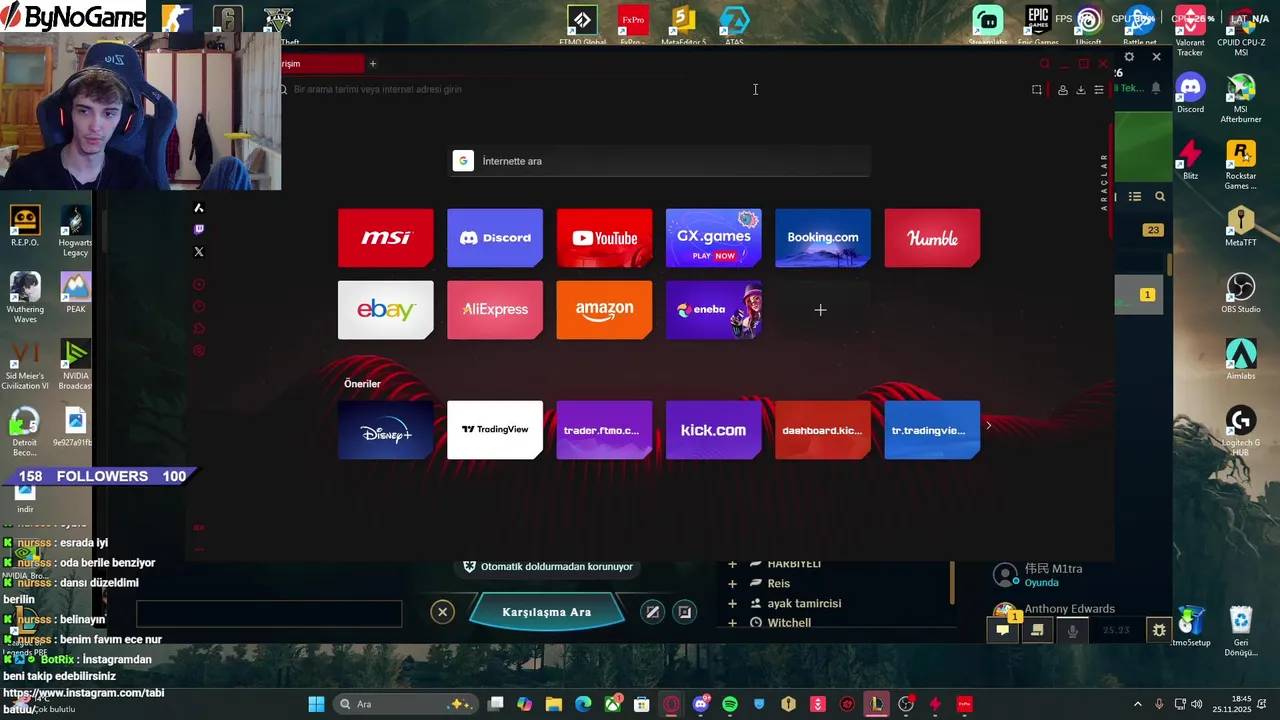
Task: Click the round X cancel button beside Karşılaşma Ara
Action: [x=442, y=612]
